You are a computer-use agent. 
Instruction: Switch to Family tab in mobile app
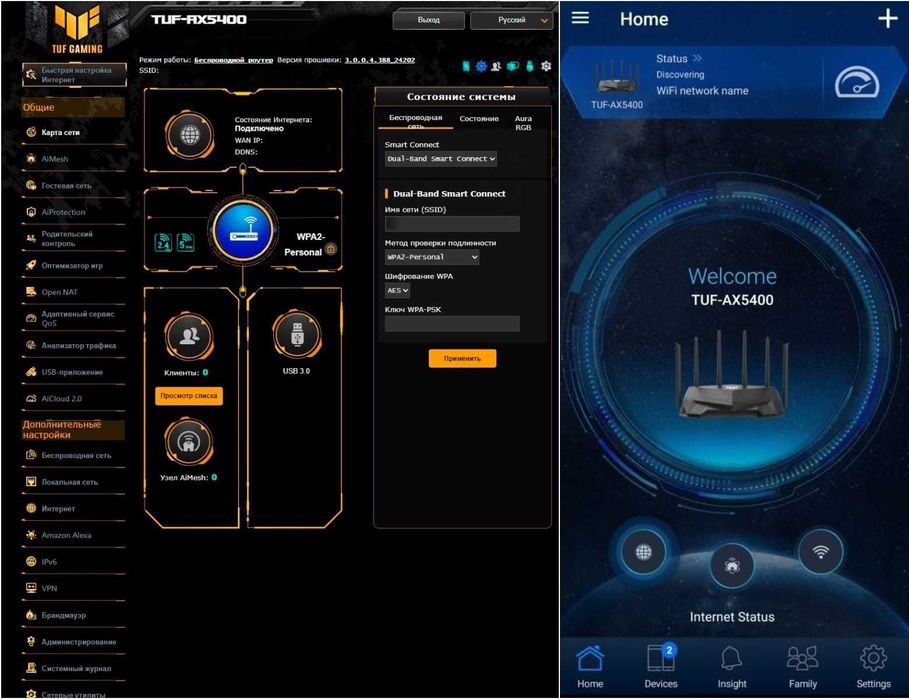click(802, 667)
